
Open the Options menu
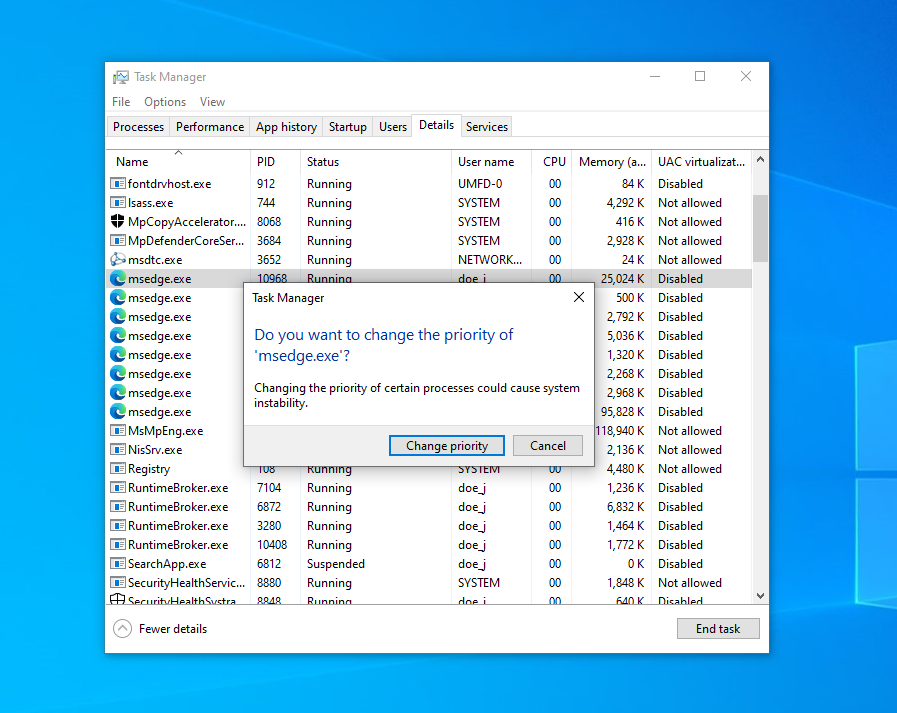point(165,102)
